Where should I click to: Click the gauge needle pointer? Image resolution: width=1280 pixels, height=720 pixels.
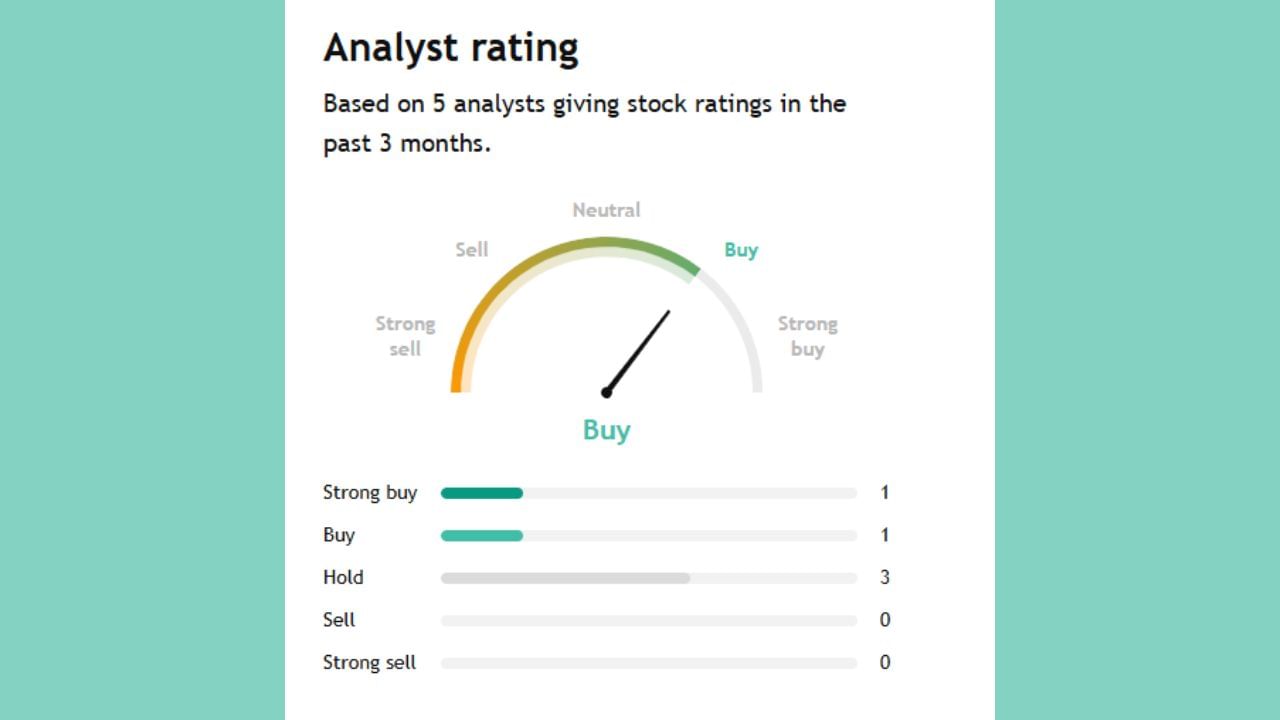pyautogui.click(x=638, y=351)
